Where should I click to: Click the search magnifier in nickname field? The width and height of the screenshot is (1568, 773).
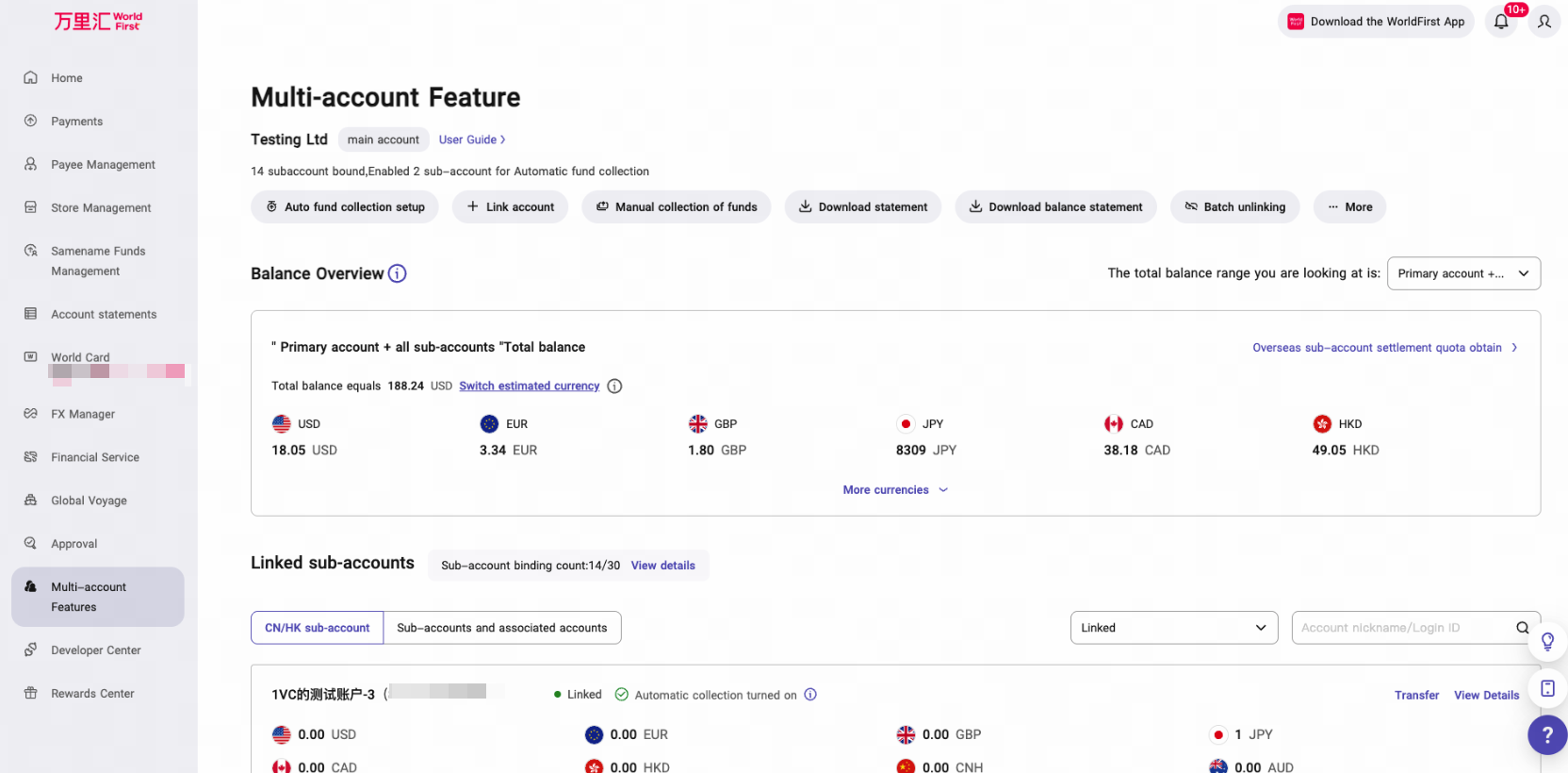click(x=1522, y=628)
